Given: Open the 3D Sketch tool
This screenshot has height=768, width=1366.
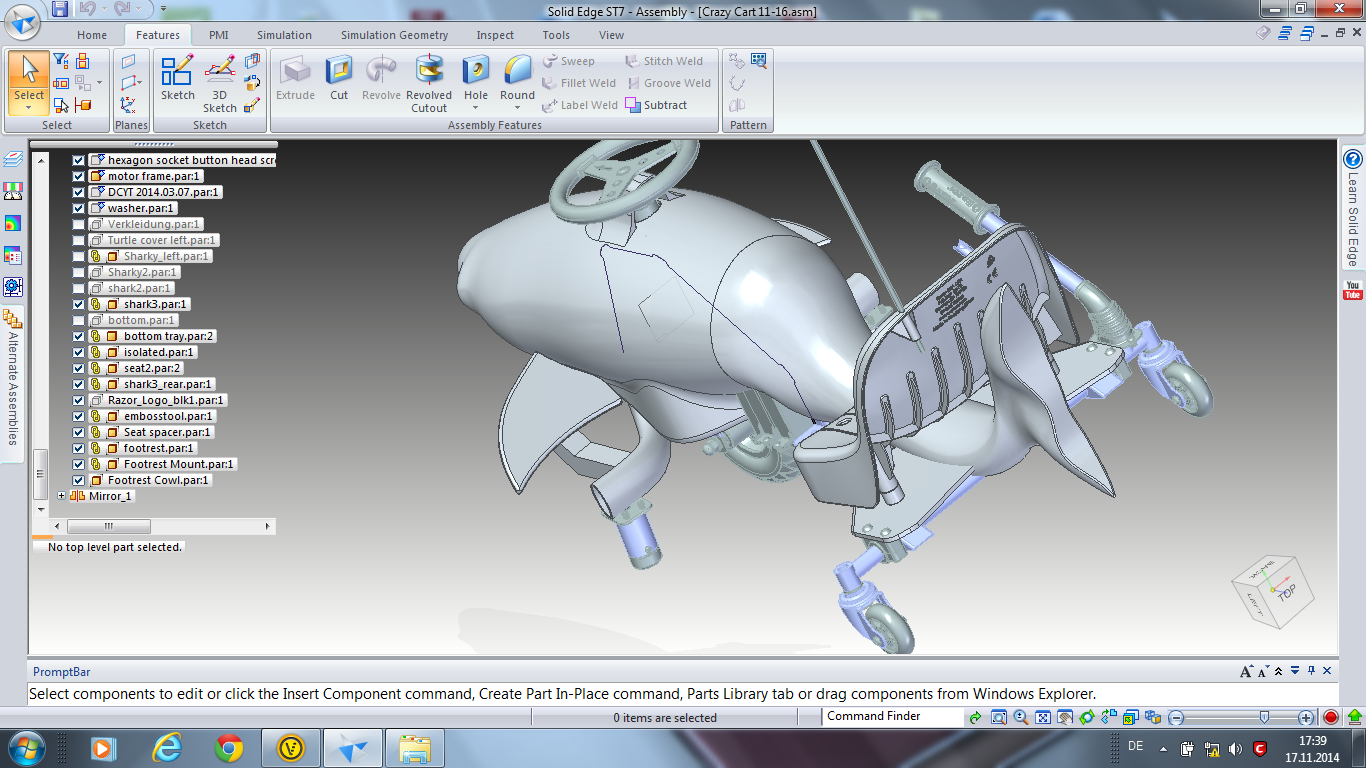Looking at the screenshot, I should (220, 84).
